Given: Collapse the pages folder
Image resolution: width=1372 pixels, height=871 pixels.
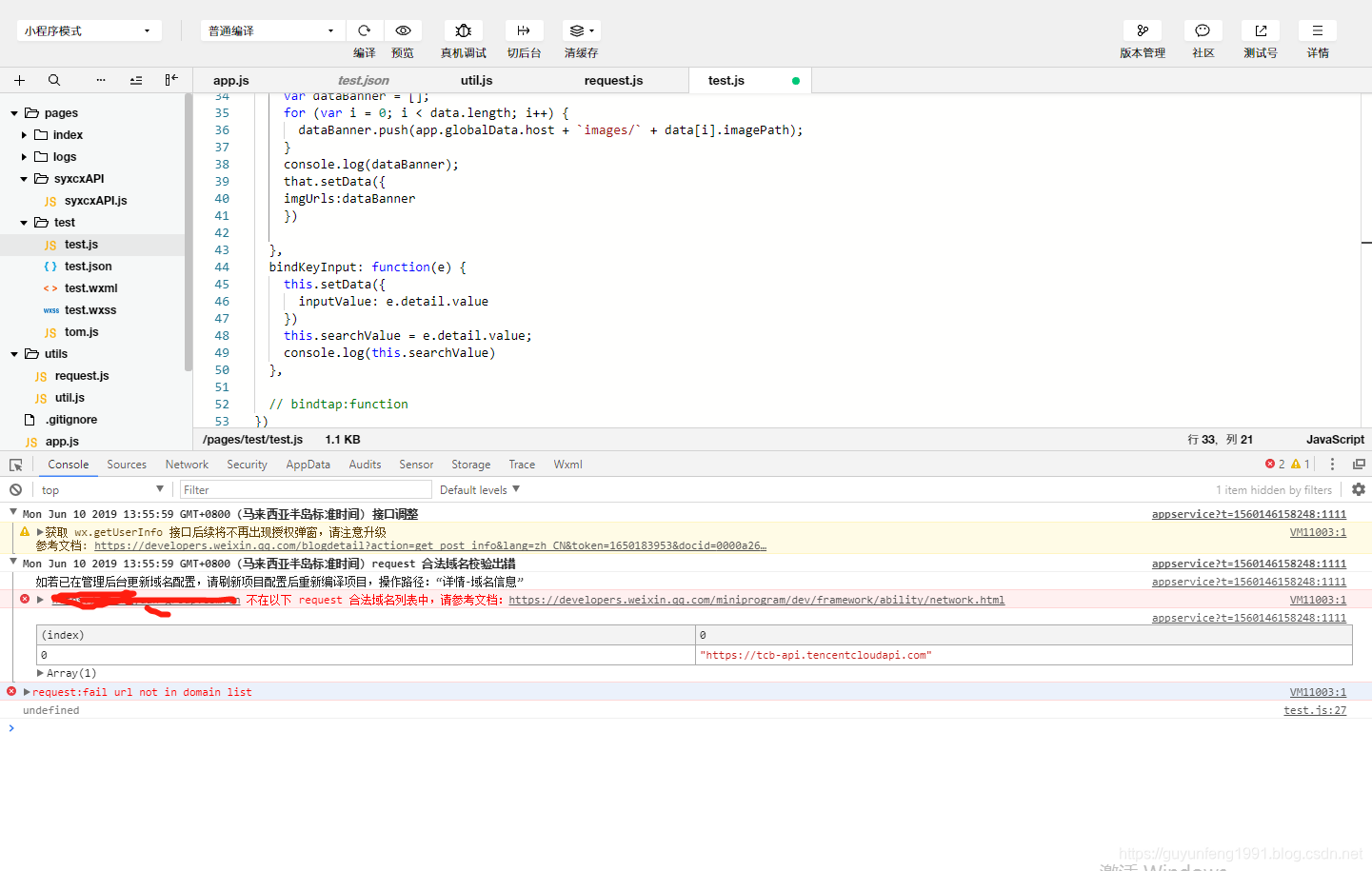Looking at the screenshot, I should click(14, 113).
